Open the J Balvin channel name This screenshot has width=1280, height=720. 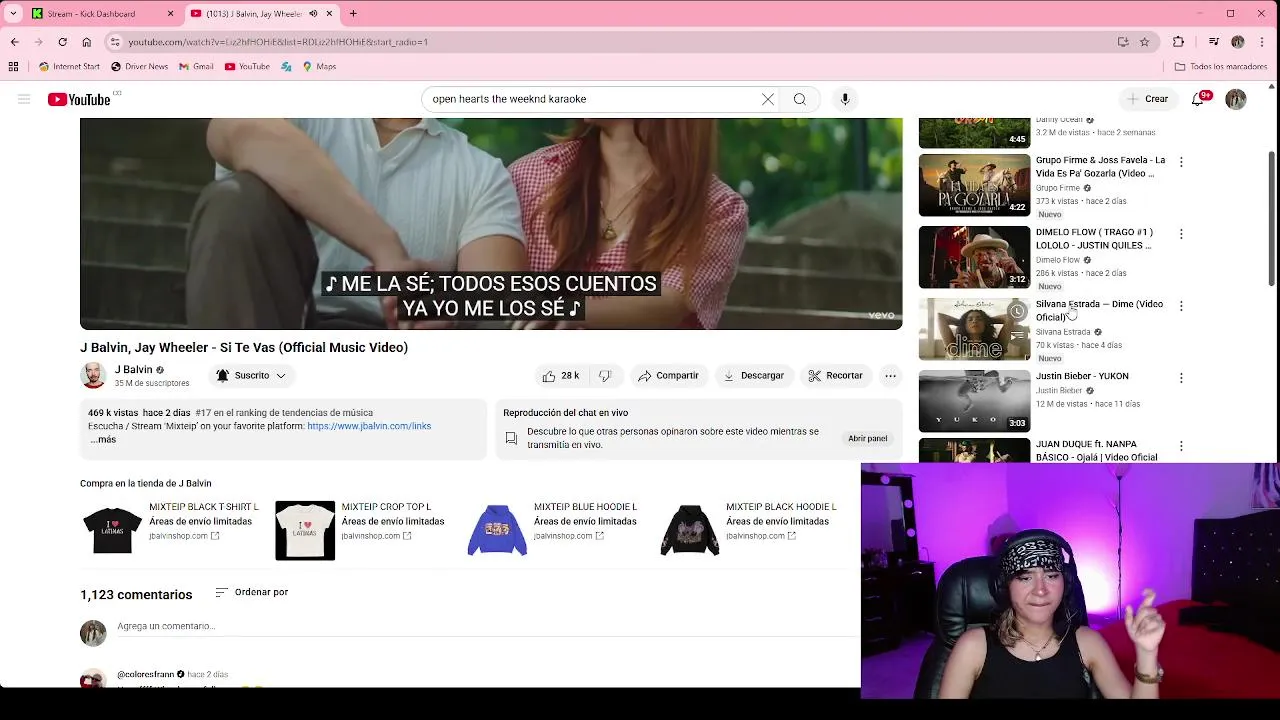click(134, 369)
